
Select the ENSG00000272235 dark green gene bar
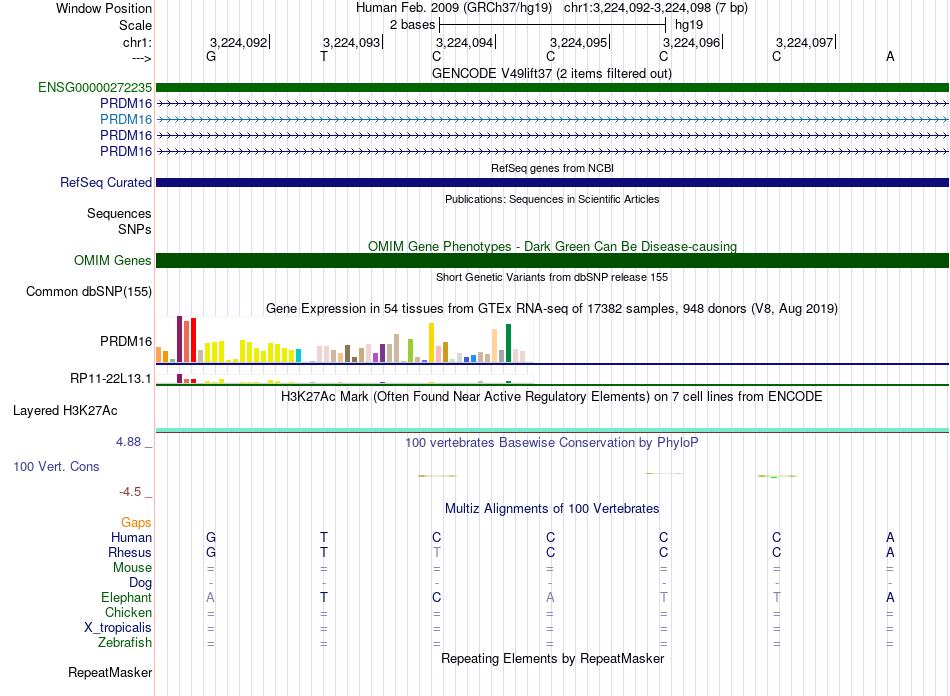tap(552, 87)
